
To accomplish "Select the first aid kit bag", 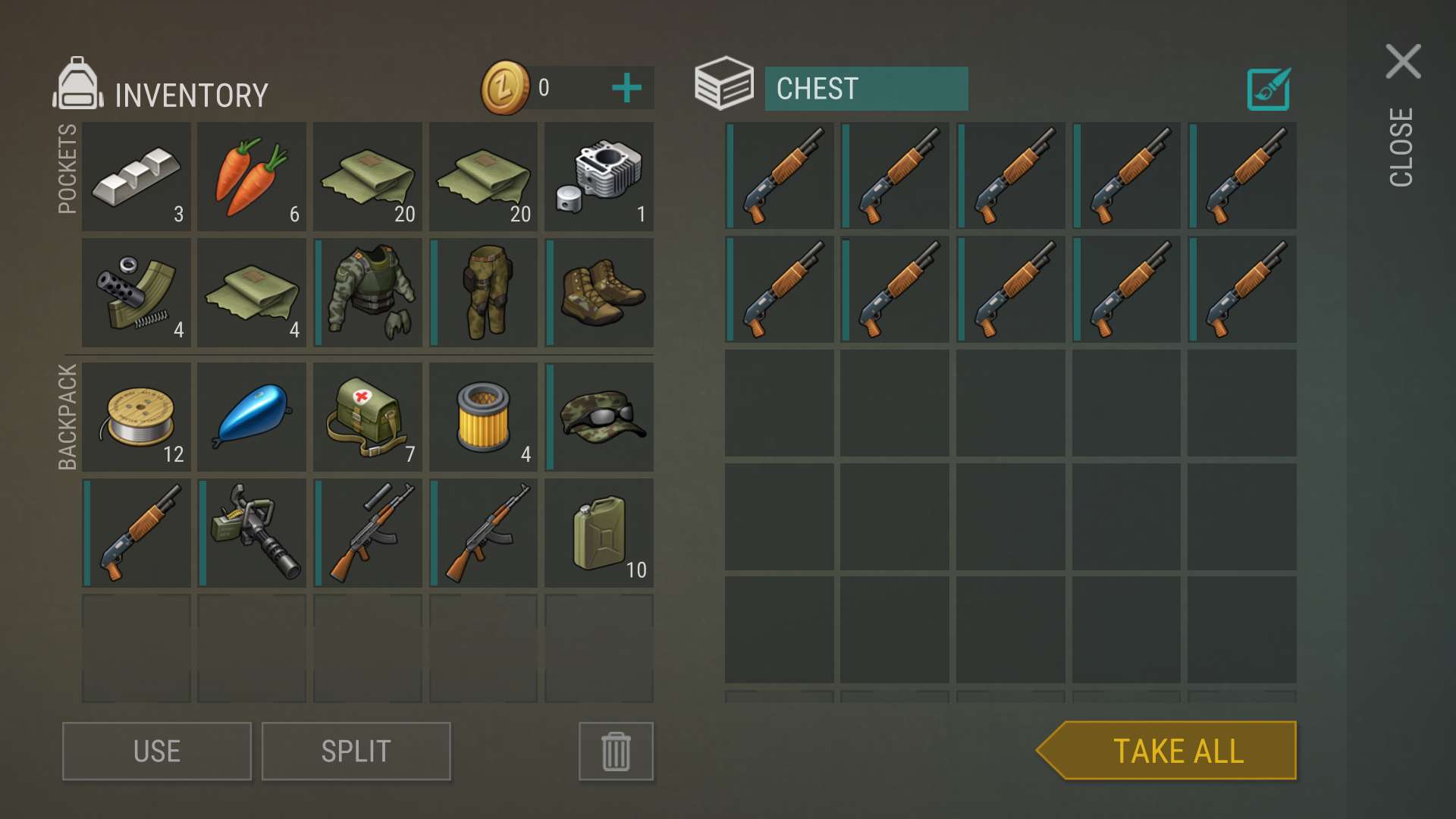I will (x=368, y=417).
